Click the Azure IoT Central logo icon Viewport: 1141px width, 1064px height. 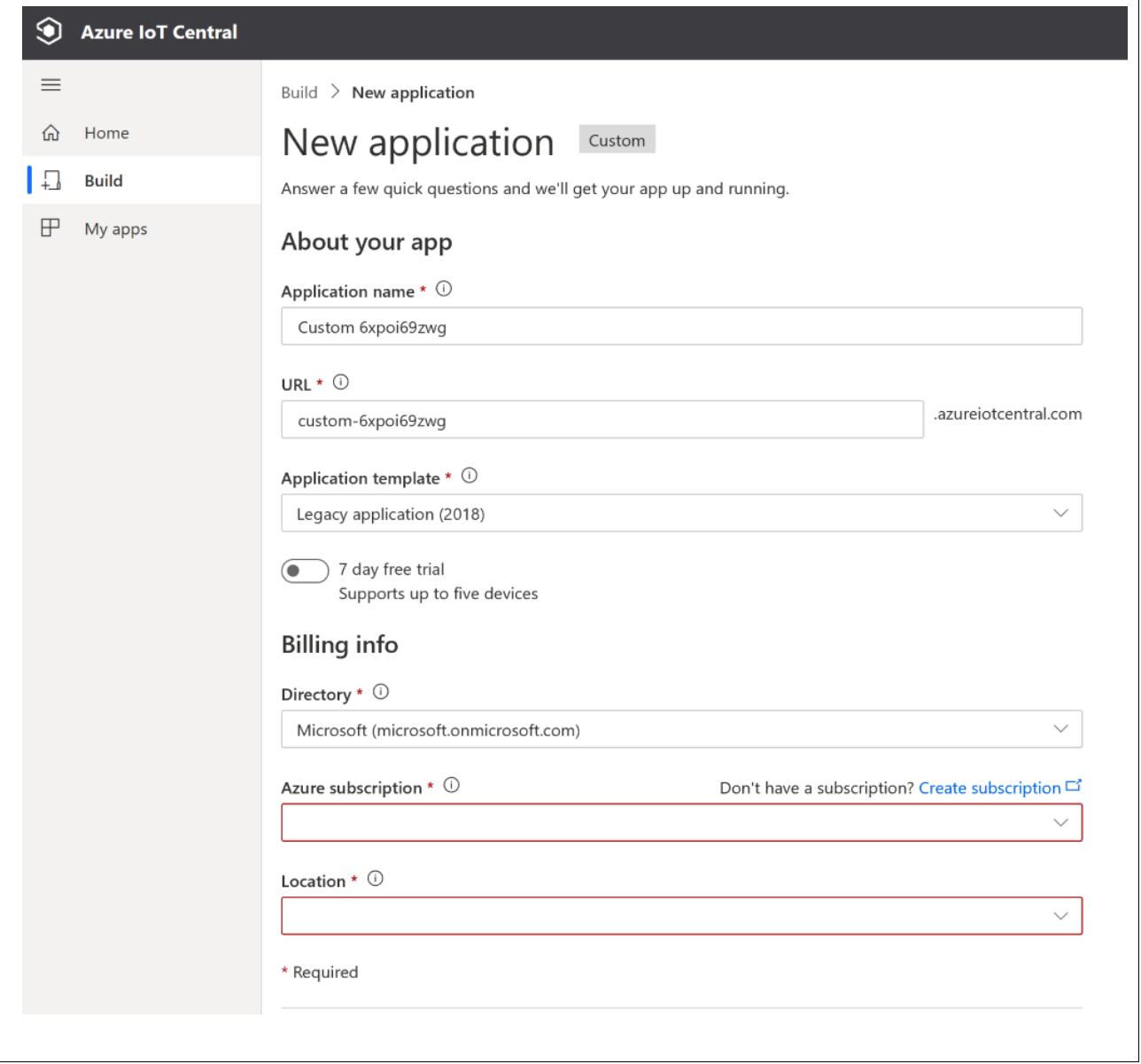(x=49, y=32)
